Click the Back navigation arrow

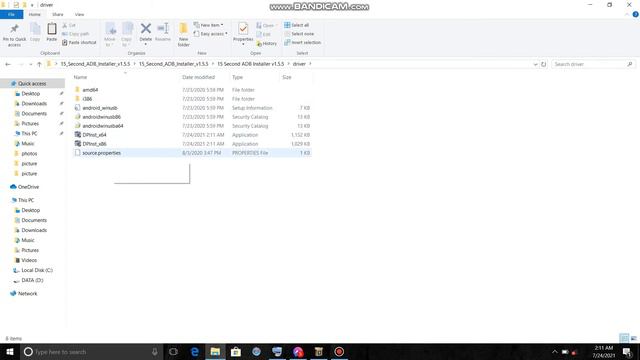pos(8,64)
